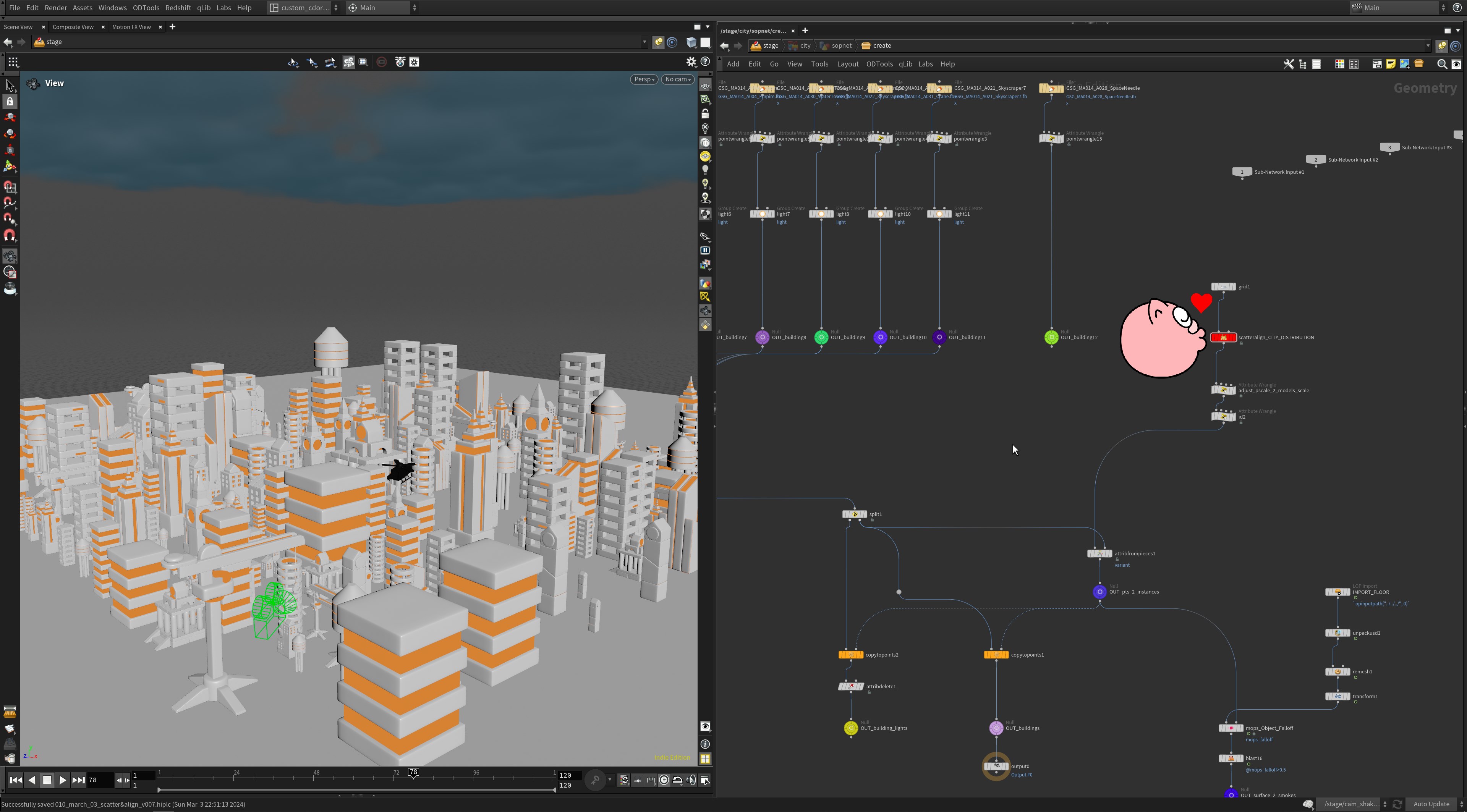Open network editor search magnifier icon
Viewport: 1467px width, 812px height.
pos(1442,64)
